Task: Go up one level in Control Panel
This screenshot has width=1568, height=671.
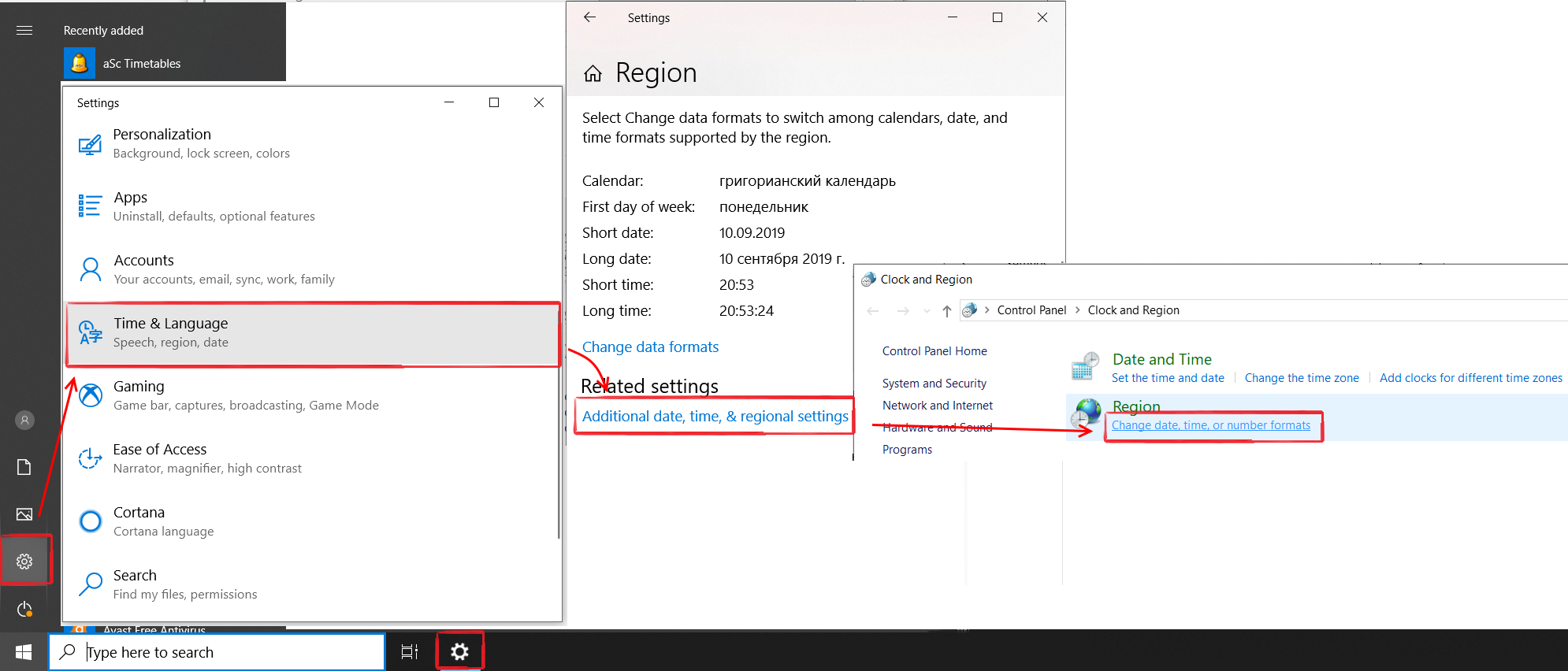Action: (946, 310)
